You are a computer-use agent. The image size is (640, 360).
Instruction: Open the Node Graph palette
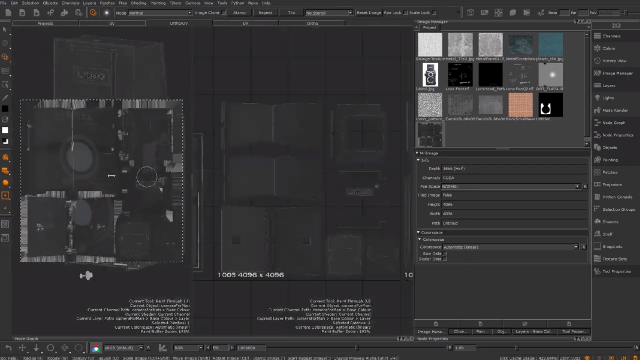tap(614, 122)
